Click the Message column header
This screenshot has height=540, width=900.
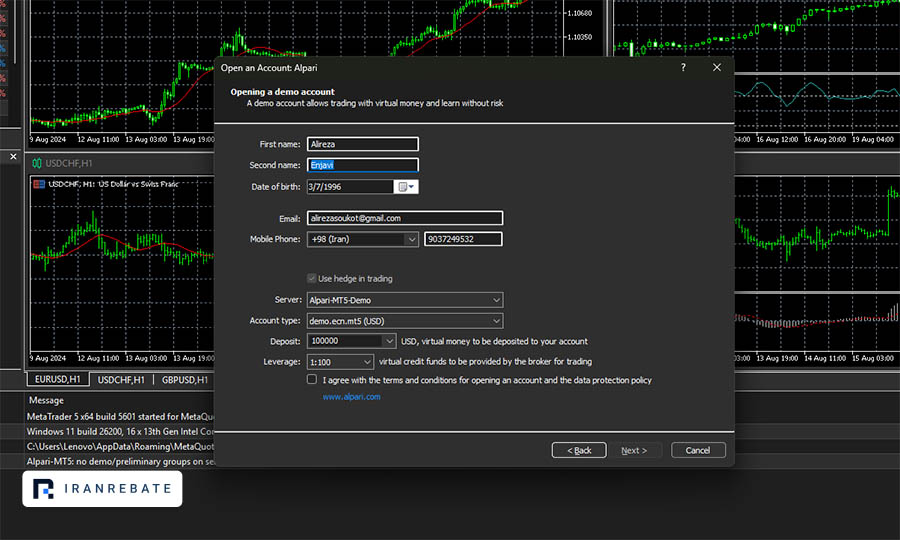click(46, 401)
